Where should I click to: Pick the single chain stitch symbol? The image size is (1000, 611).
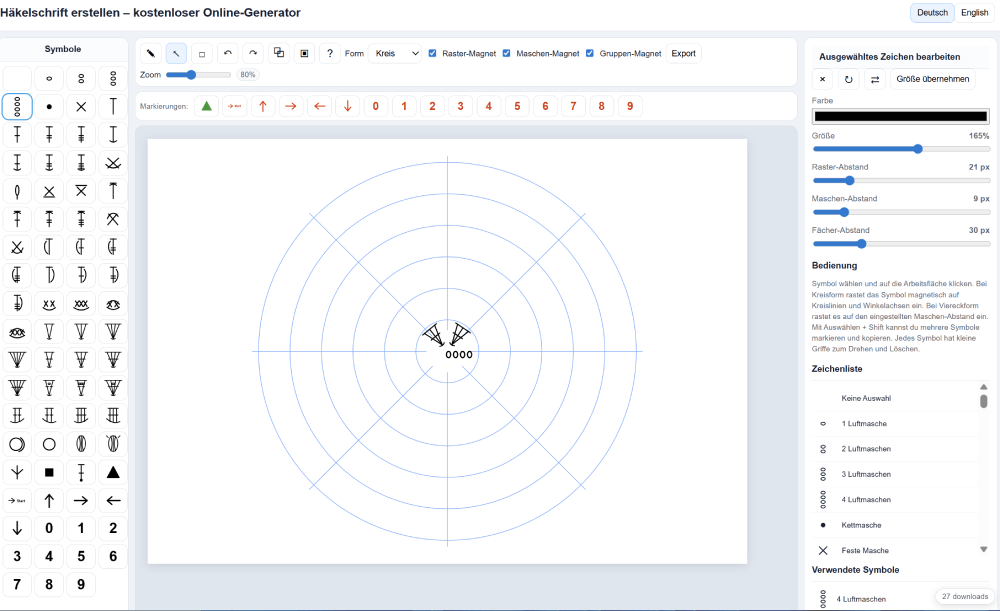coord(49,78)
